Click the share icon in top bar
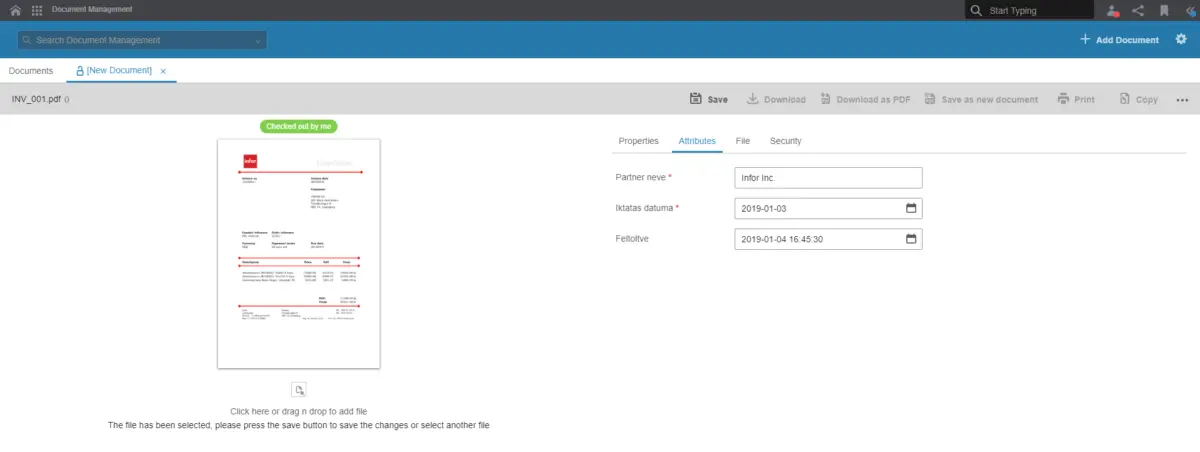 [x=1138, y=10]
